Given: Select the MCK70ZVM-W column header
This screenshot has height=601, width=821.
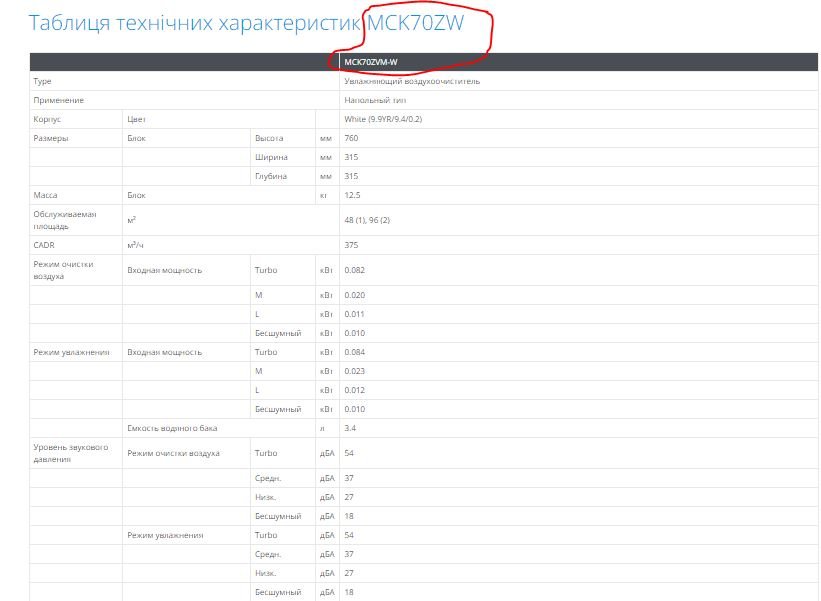Looking at the screenshot, I should (370, 62).
